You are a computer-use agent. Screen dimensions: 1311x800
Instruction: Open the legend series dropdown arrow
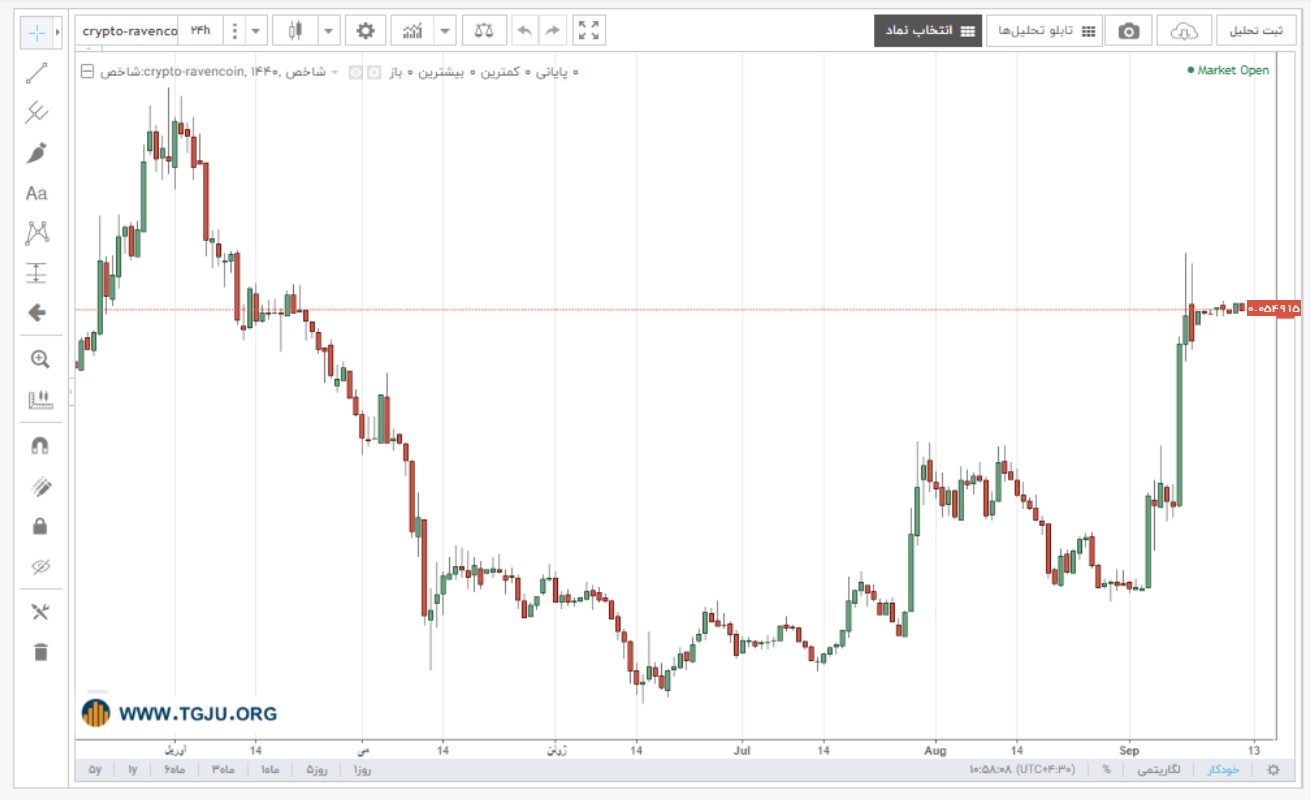point(334,72)
